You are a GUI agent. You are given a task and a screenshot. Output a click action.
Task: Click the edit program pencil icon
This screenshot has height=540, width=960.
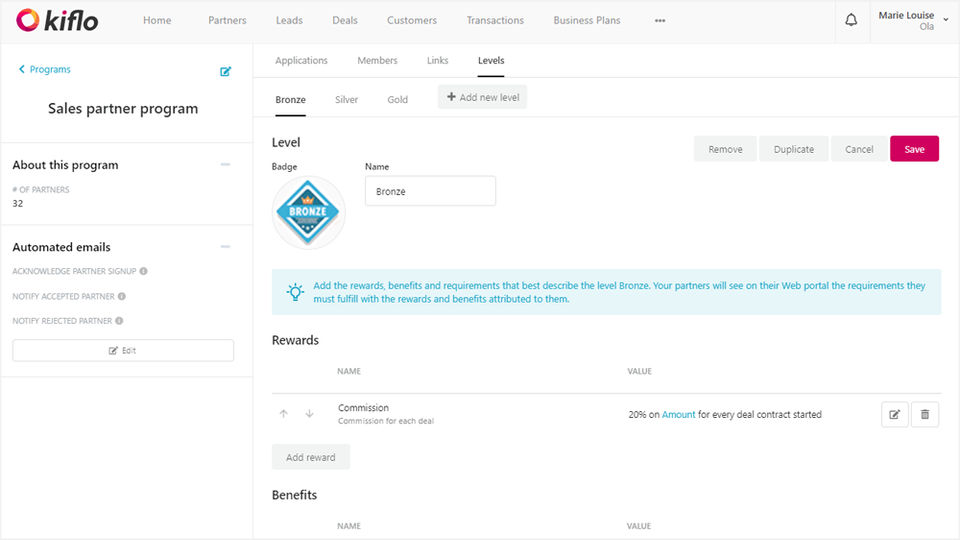(x=226, y=71)
